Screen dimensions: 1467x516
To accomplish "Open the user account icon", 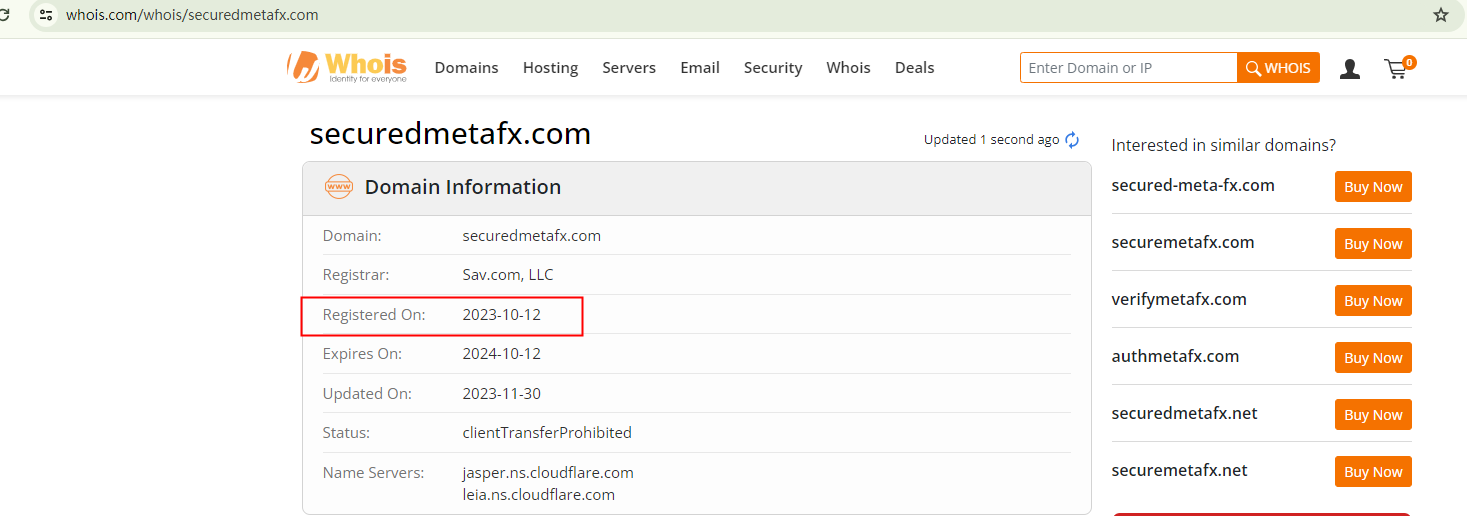I will pos(1350,68).
